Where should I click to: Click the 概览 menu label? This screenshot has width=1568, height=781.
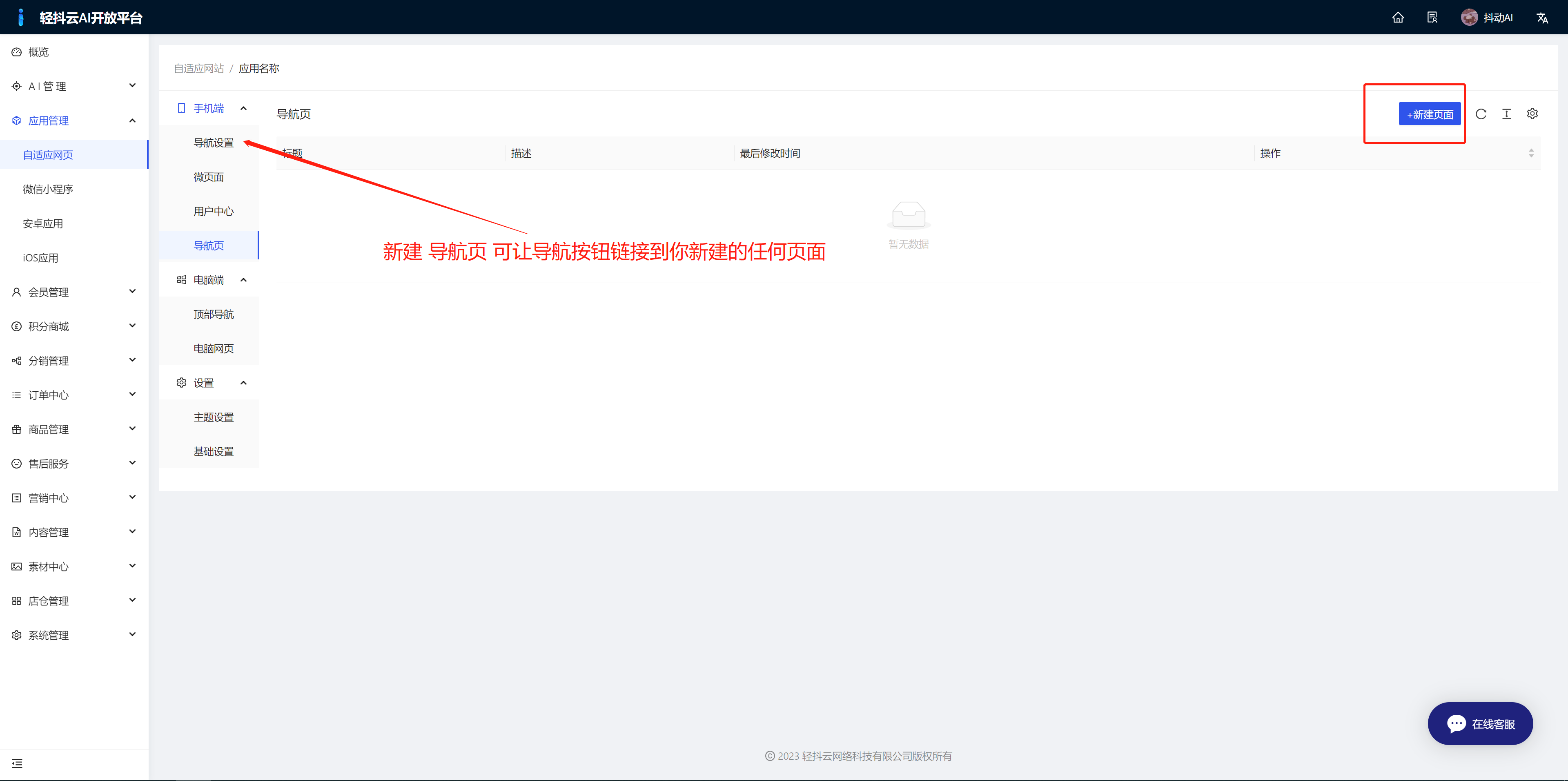38,52
